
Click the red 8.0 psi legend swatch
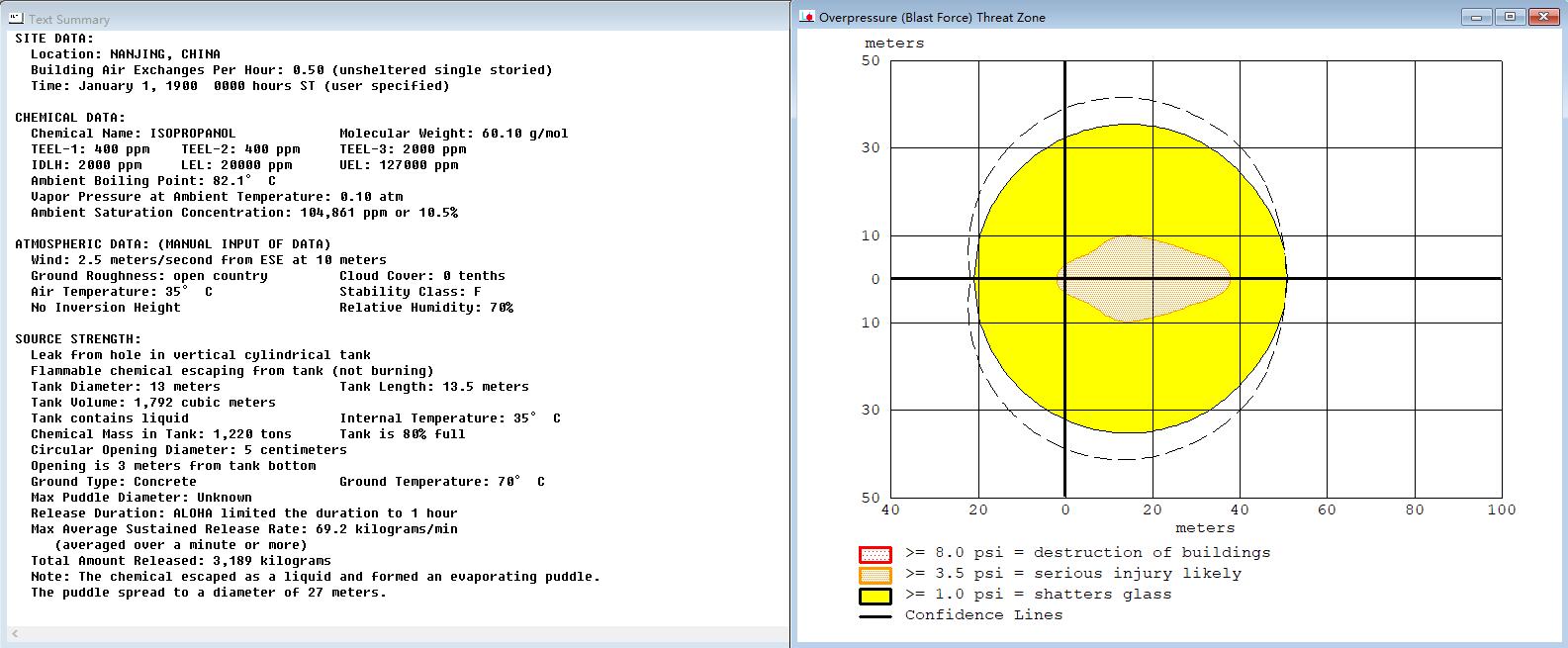pyautogui.click(x=876, y=554)
